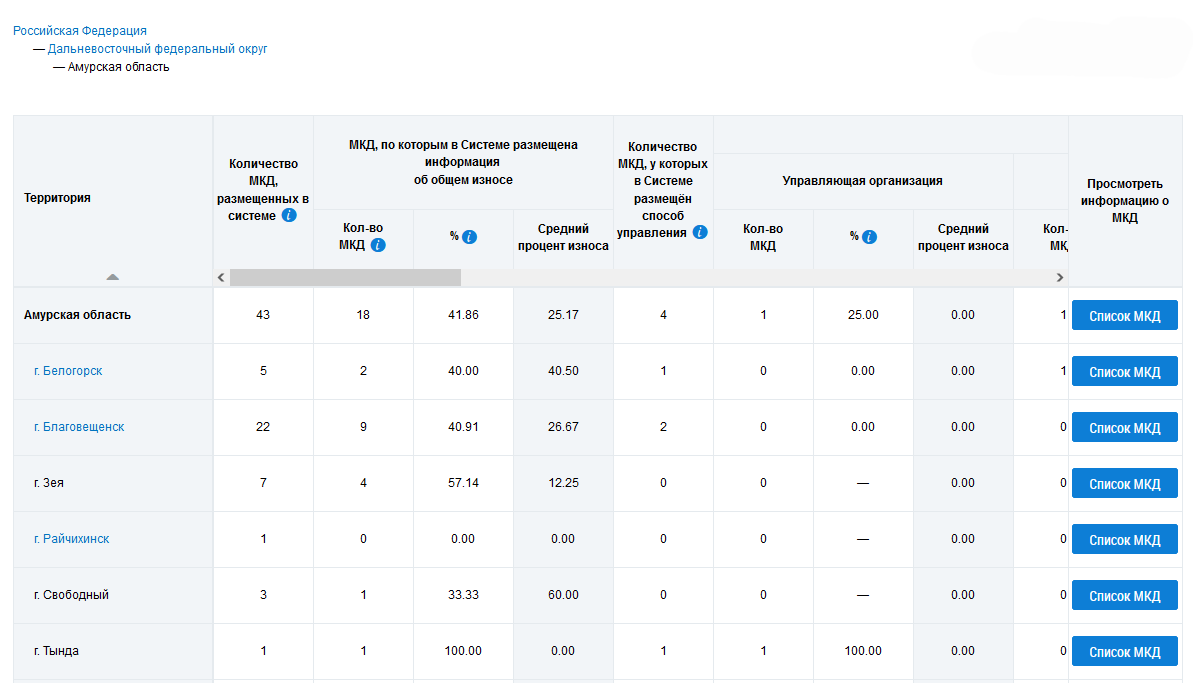This screenshot has height=683, width=1193.
Task: Sort table by Территория using the arrow
Action: click(x=113, y=276)
